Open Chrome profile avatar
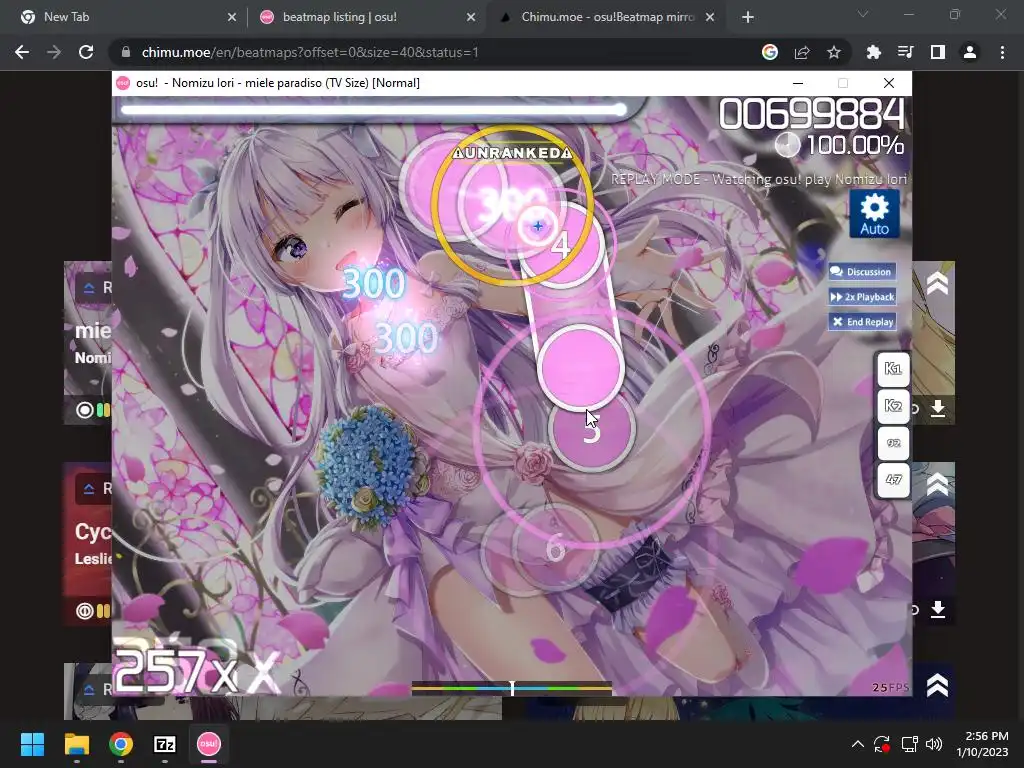This screenshot has width=1024, height=768. point(970,52)
